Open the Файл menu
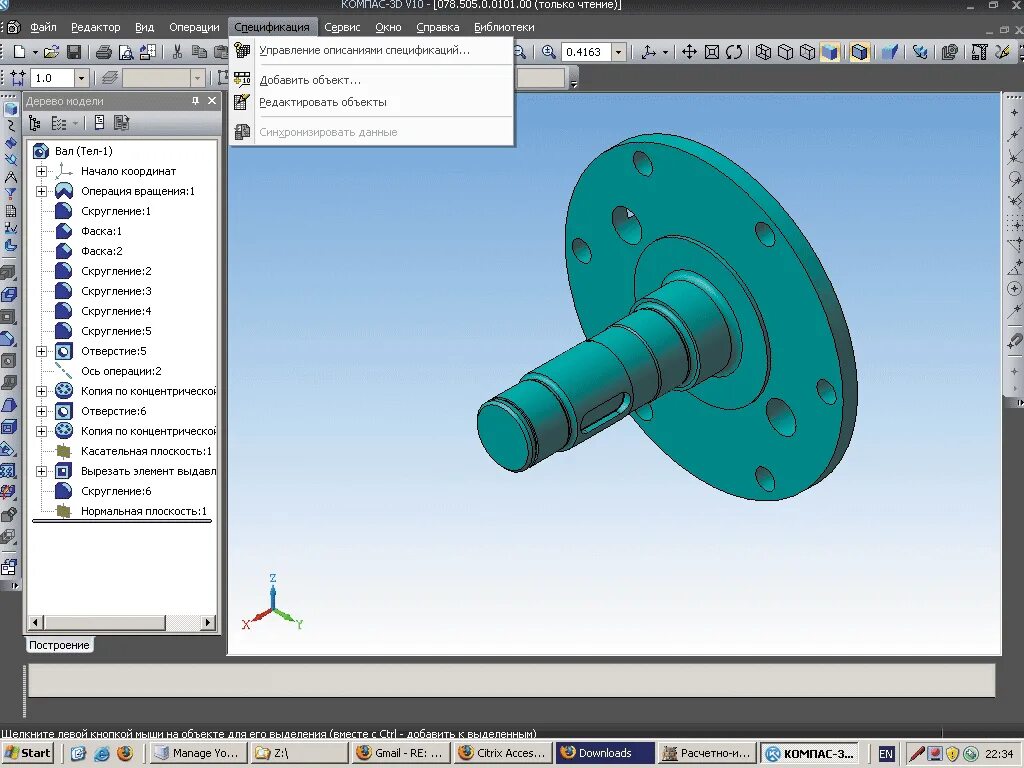Screen dimensions: 1024x768 pyautogui.click(x=43, y=27)
